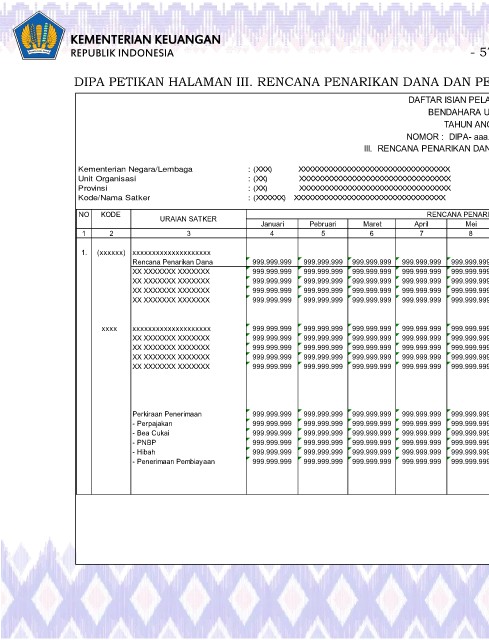Click the '1.' row number cell
489x640 pixels.
coord(84,253)
